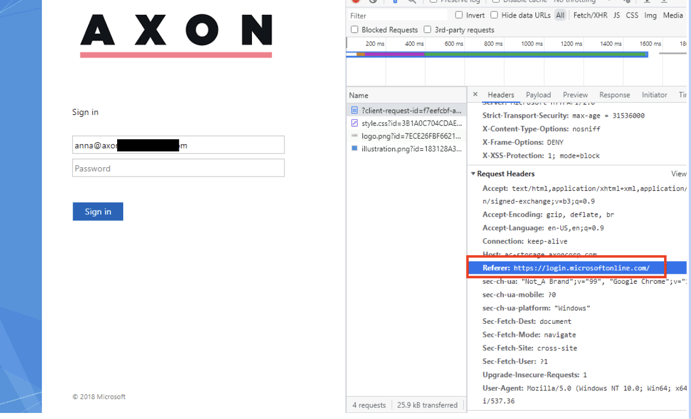The image size is (691, 419).
Task: Filter requests by CSS type
Action: click(x=632, y=15)
